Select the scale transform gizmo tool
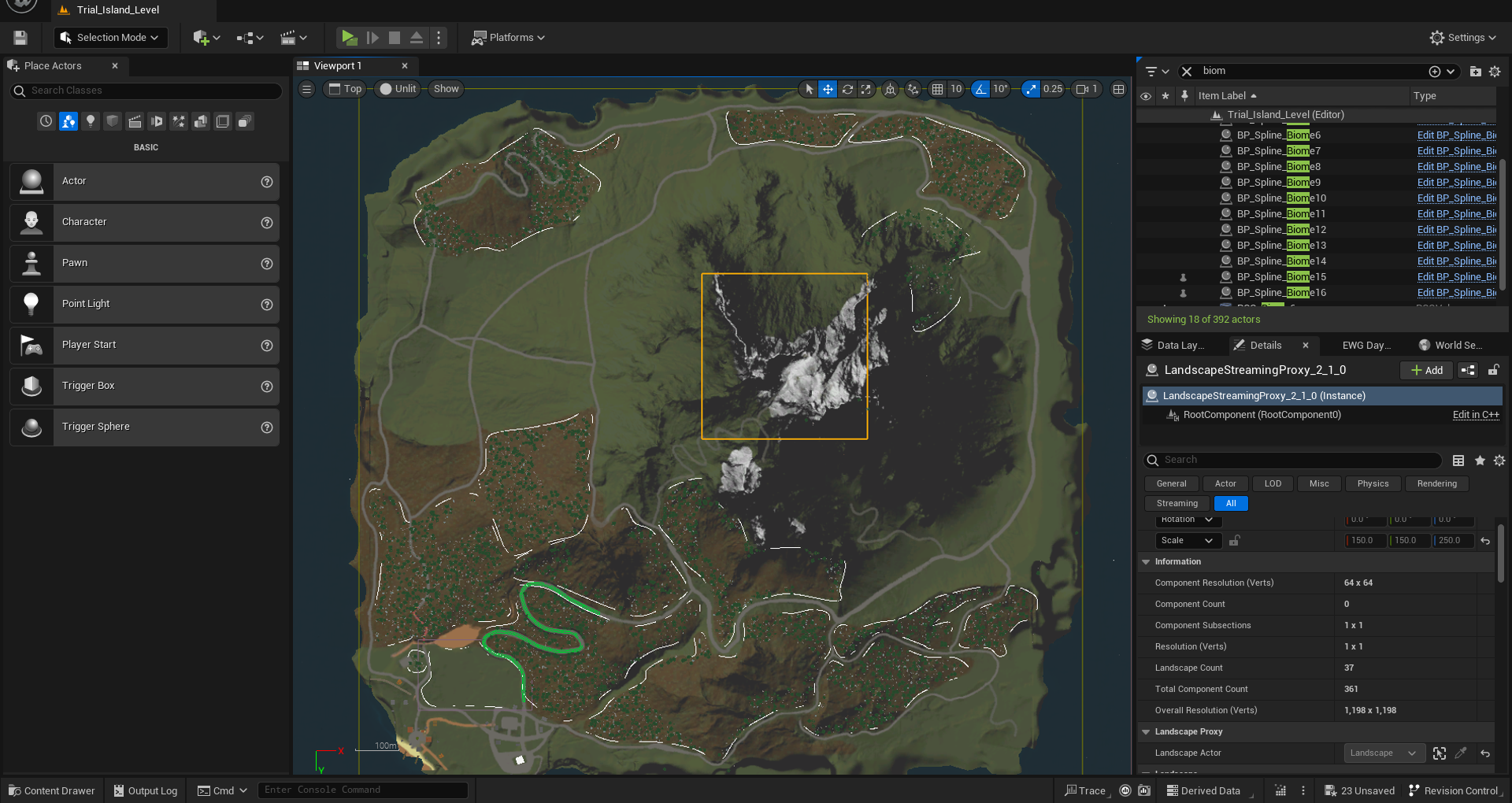 coord(866,89)
